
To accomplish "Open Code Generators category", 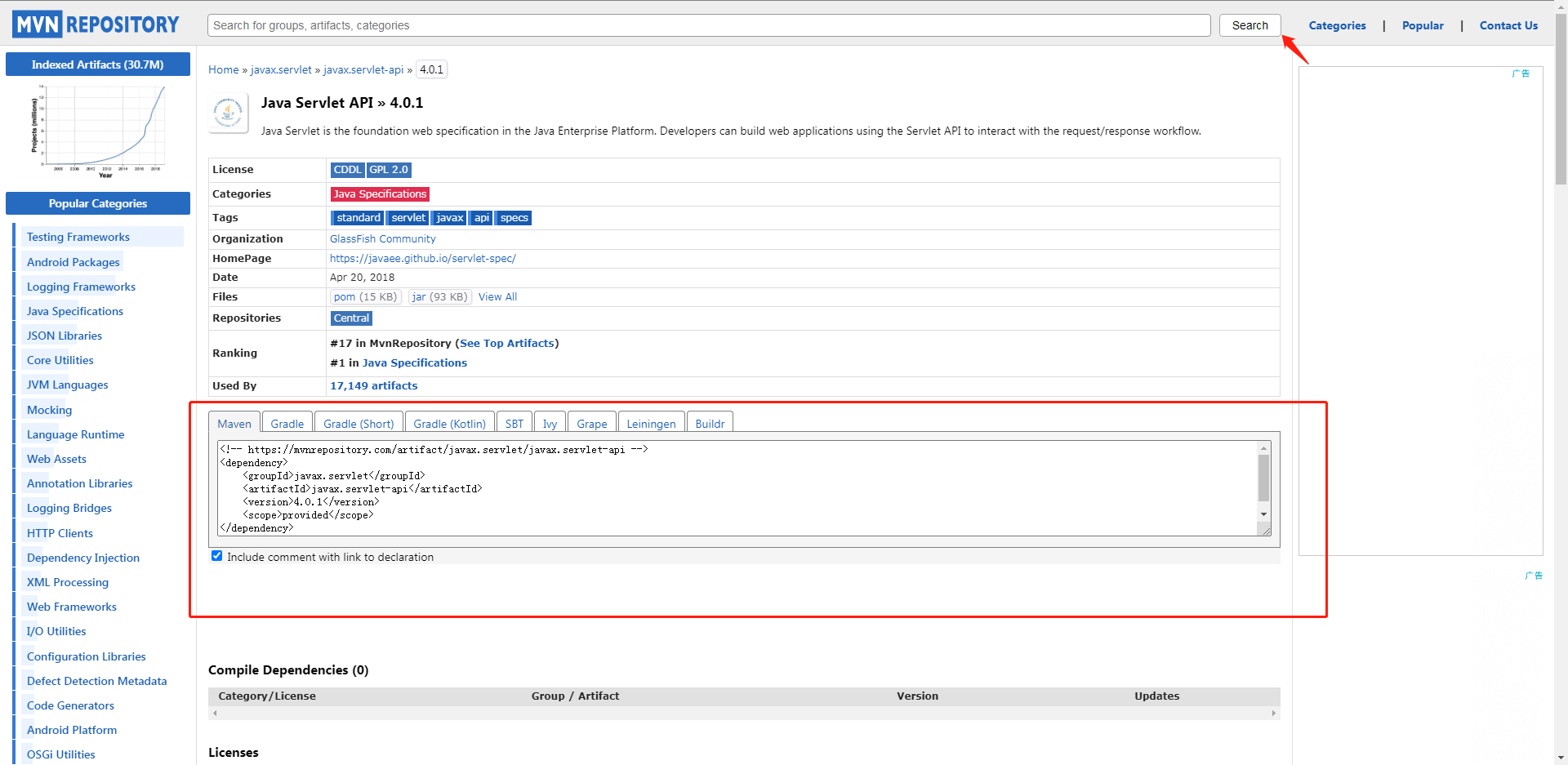I will 70,705.
